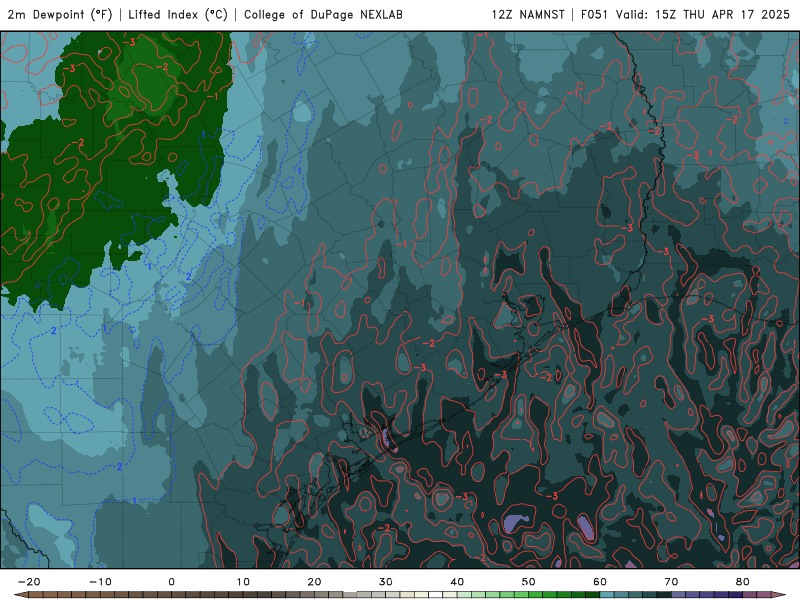Select the "College of DuPage NEXLAB" label
The width and height of the screenshot is (800, 600).
323,15
